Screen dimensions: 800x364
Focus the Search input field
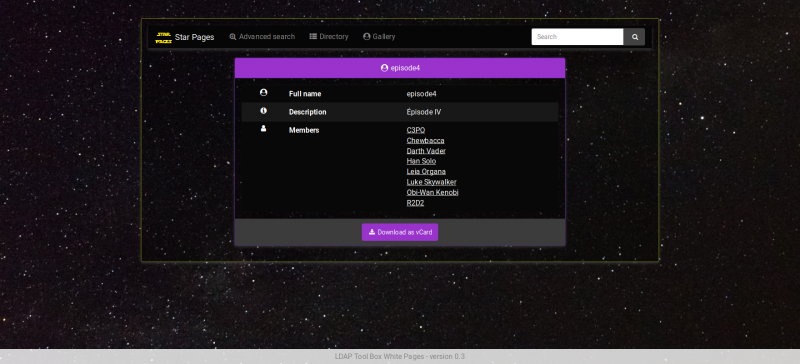pos(578,37)
